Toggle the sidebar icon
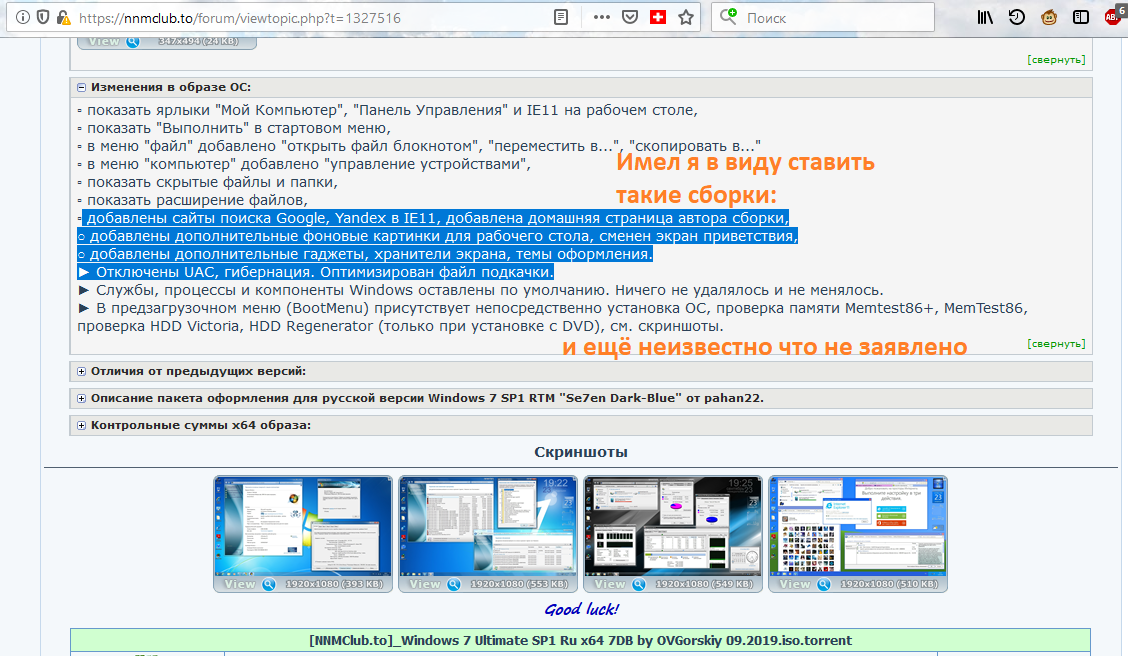Image resolution: width=1128 pixels, height=656 pixels. (1081, 17)
